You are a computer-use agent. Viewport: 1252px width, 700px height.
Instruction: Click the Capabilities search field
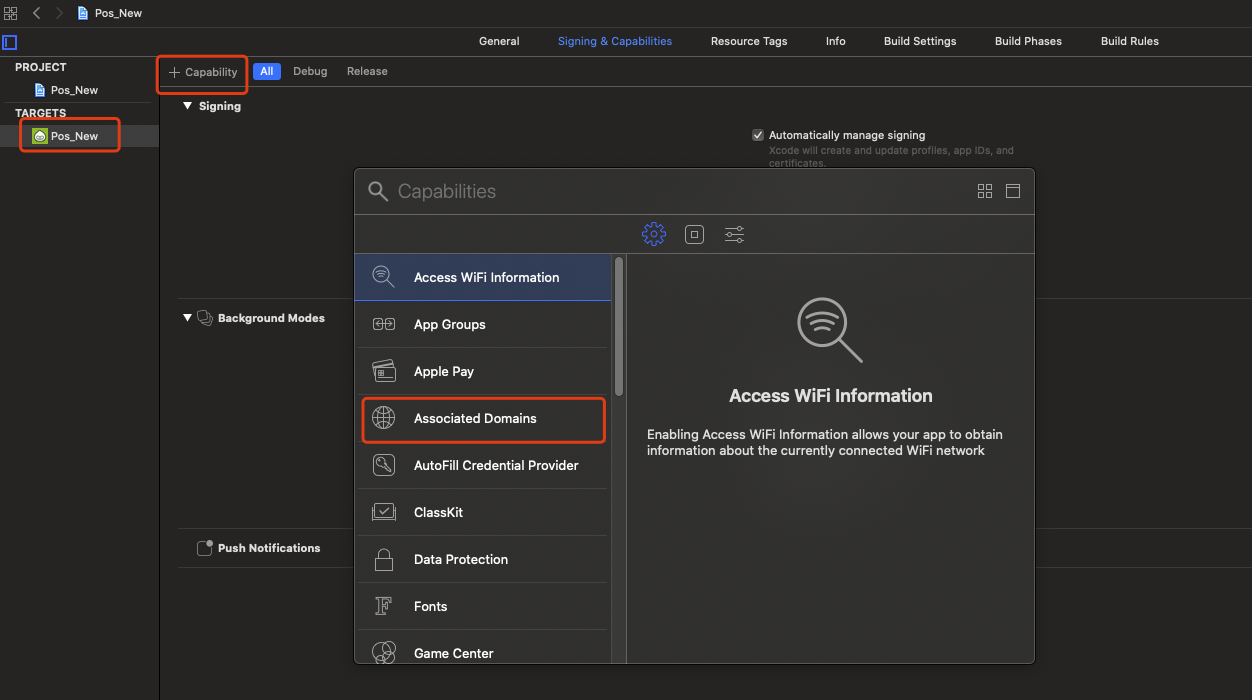click(680, 191)
